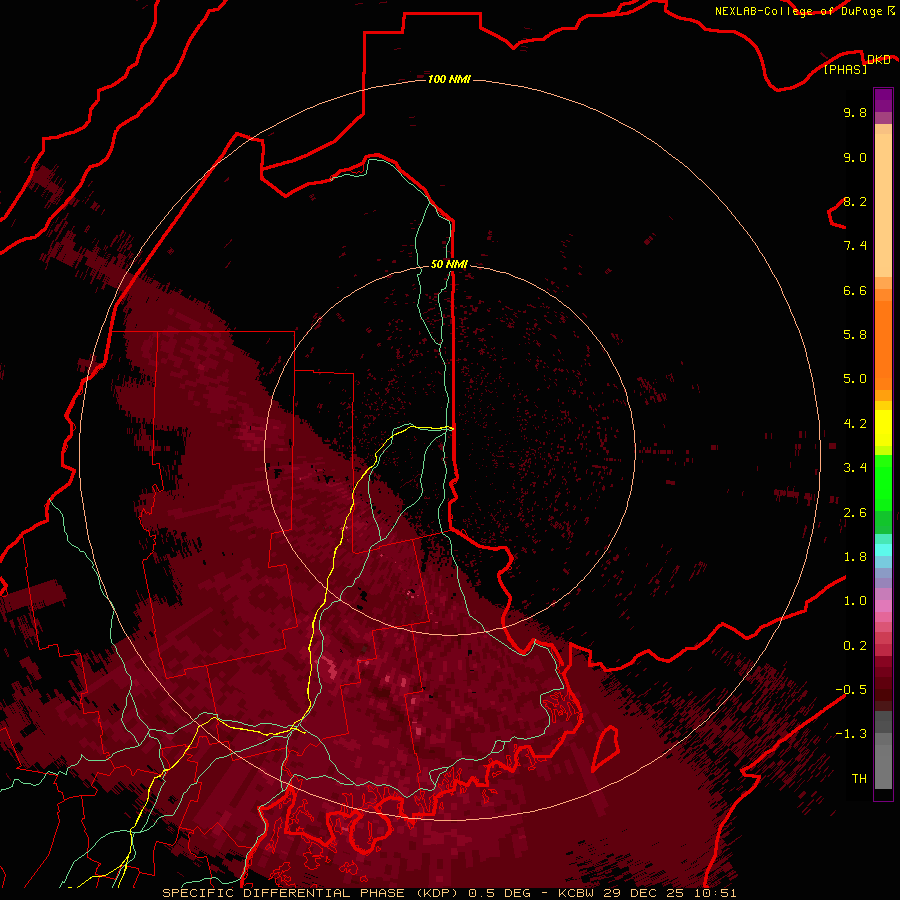This screenshot has width=900, height=900.
Task: Click the 9.0 value on the color scale
Action: (x=855, y=157)
